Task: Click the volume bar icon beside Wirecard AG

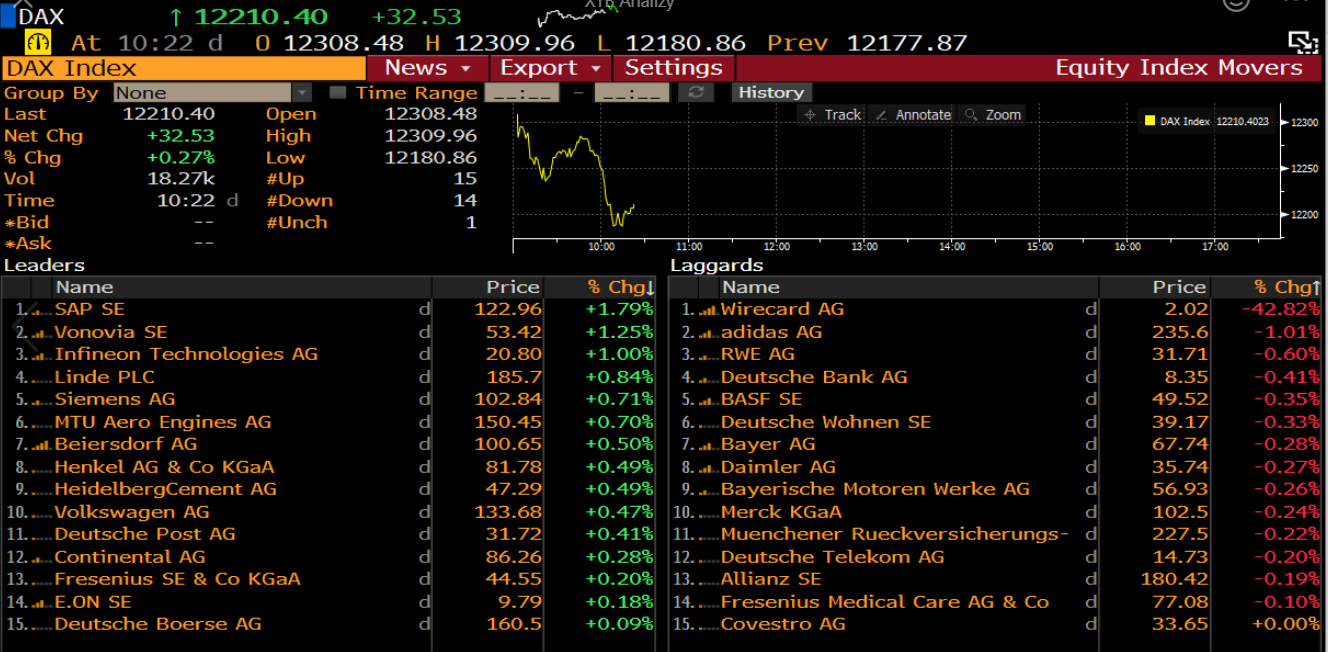Action: coord(707,310)
